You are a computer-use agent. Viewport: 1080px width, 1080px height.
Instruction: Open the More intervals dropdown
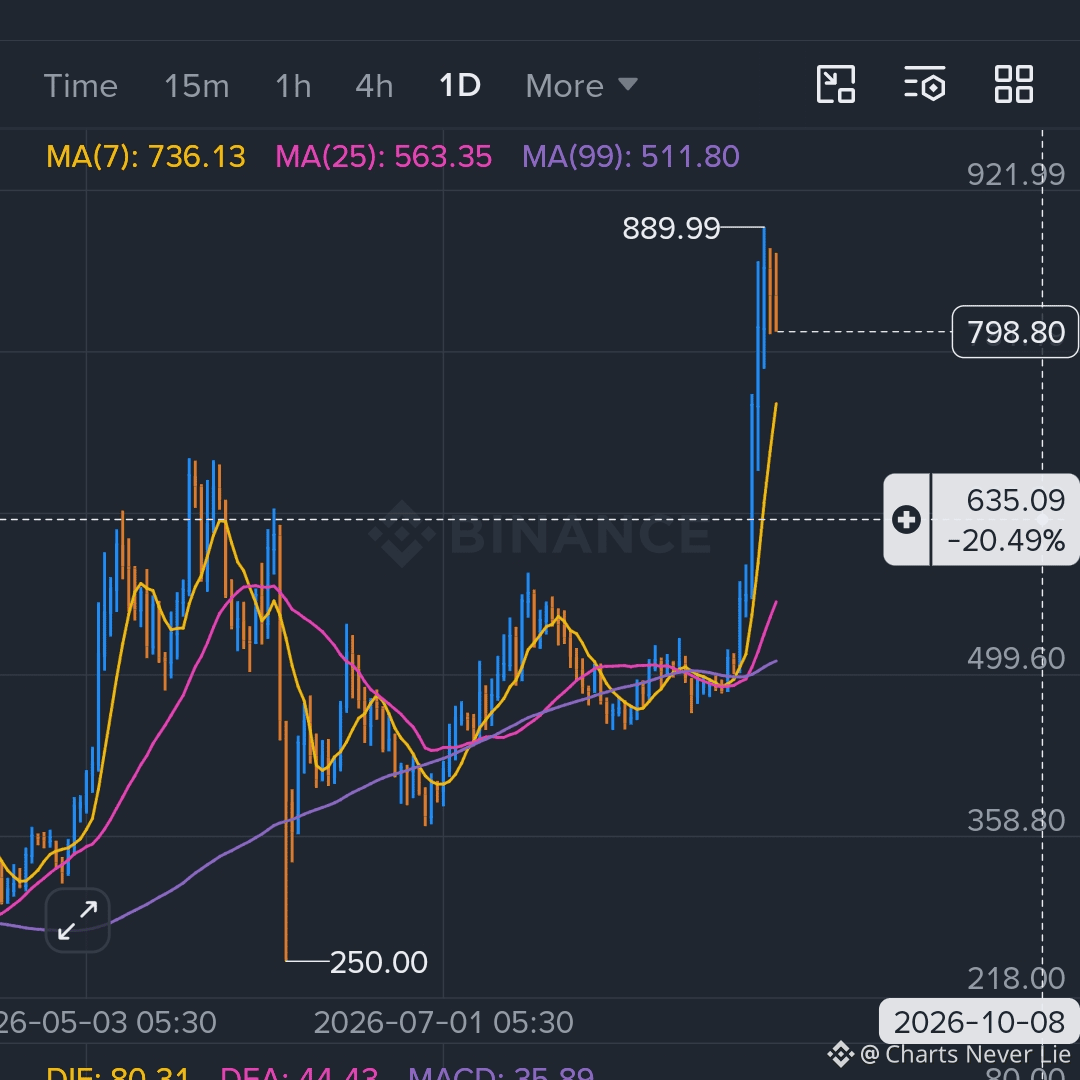click(x=581, y=86)
